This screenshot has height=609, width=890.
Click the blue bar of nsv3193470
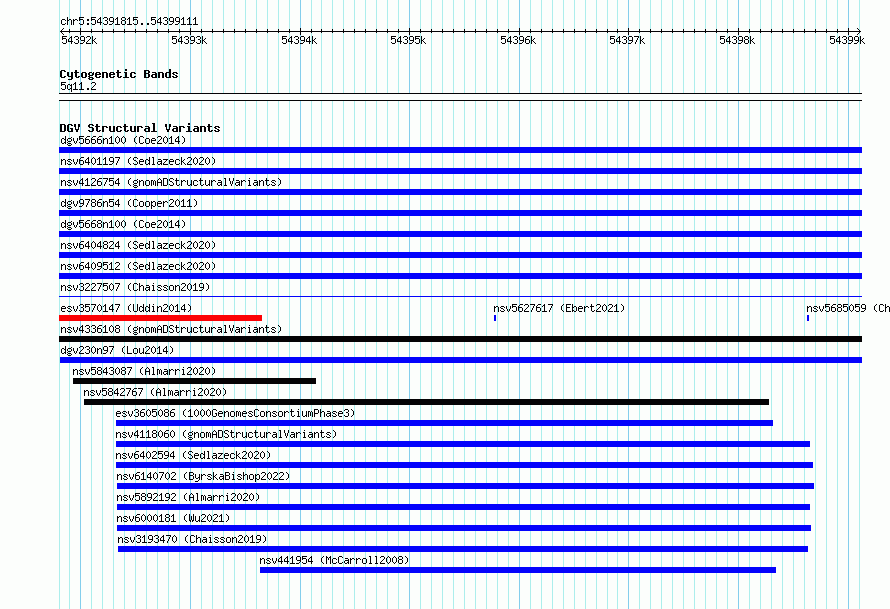(x=463, y=549)
